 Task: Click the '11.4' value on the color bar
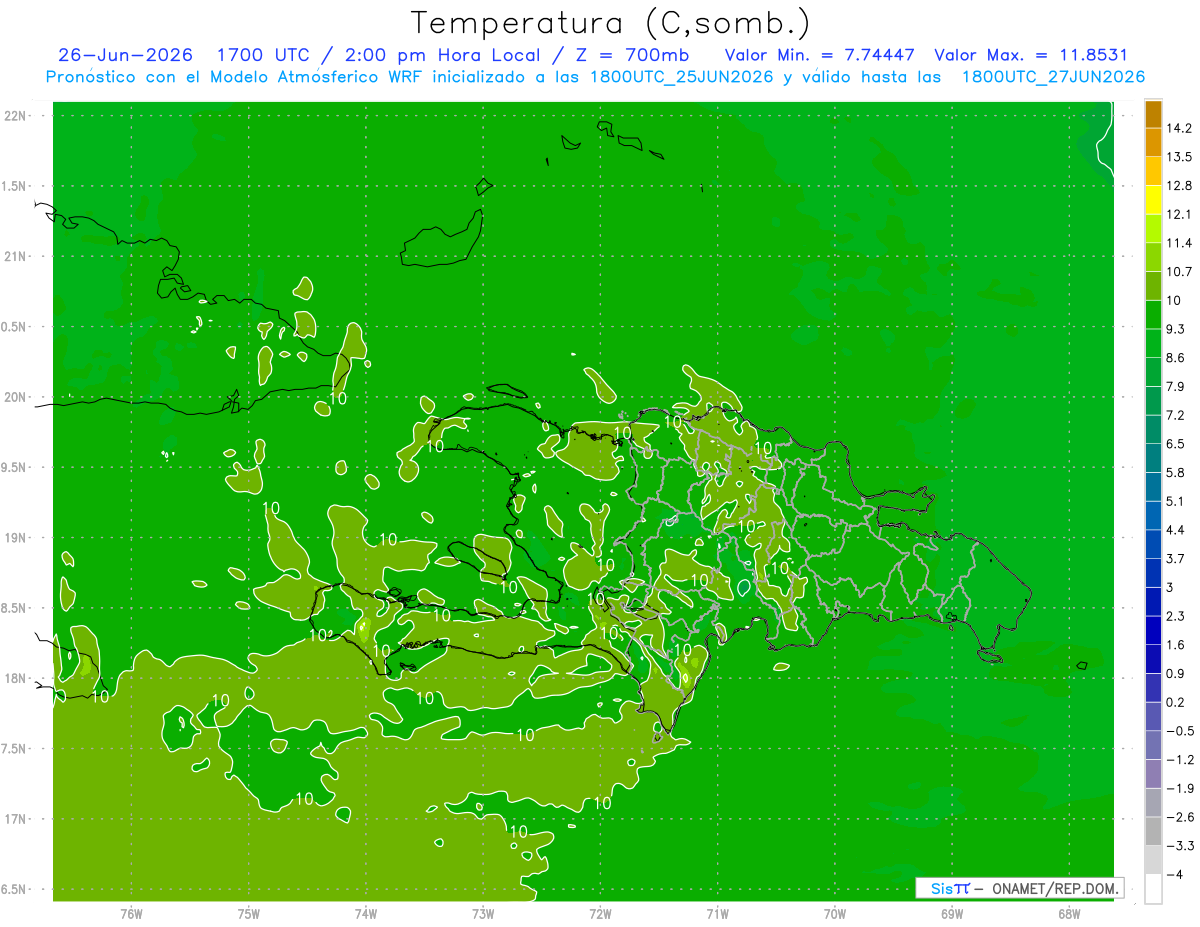(x=1179, y=243)
